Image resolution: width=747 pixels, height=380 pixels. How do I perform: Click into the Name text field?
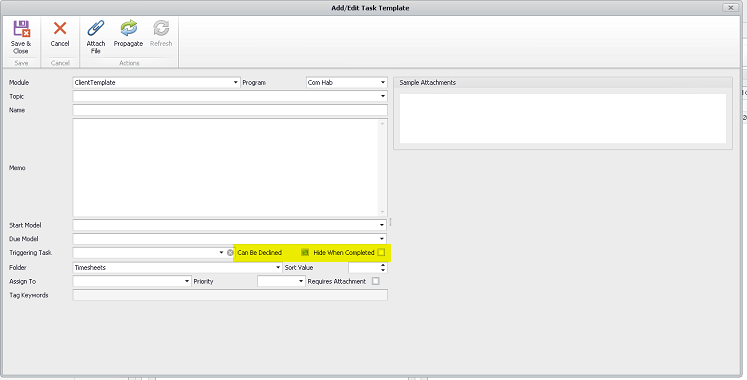click(x=230, y=110)
